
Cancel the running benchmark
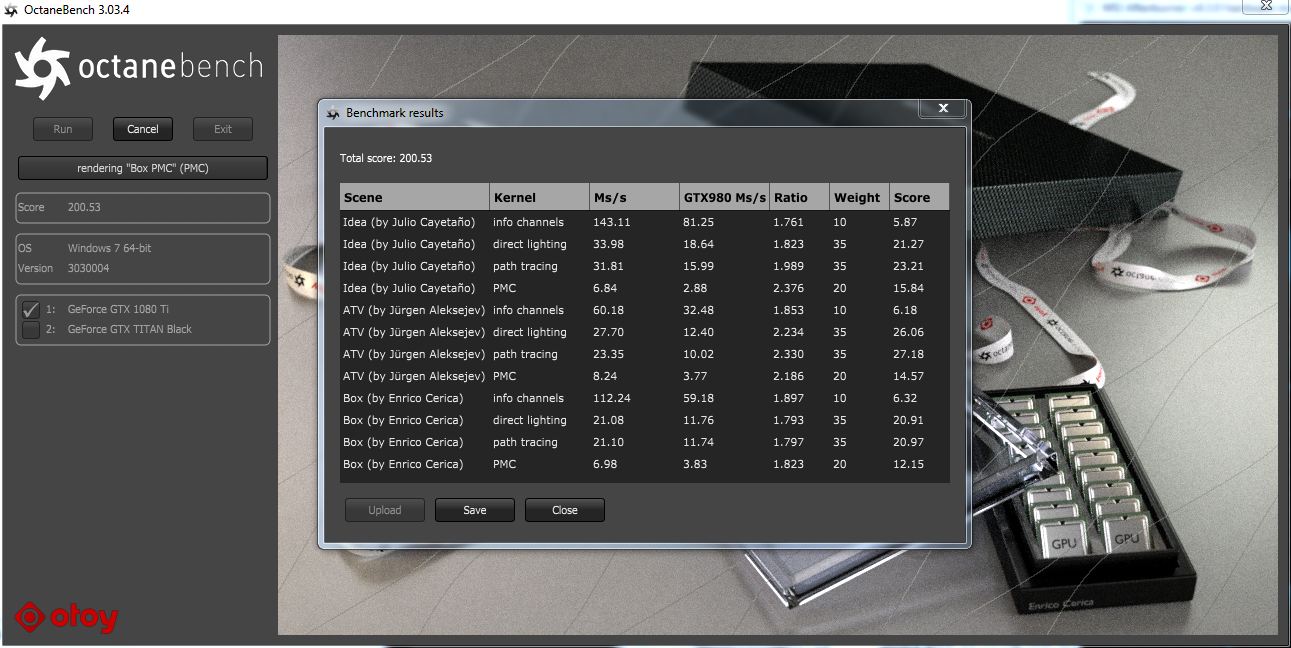(x=143, y=129)
